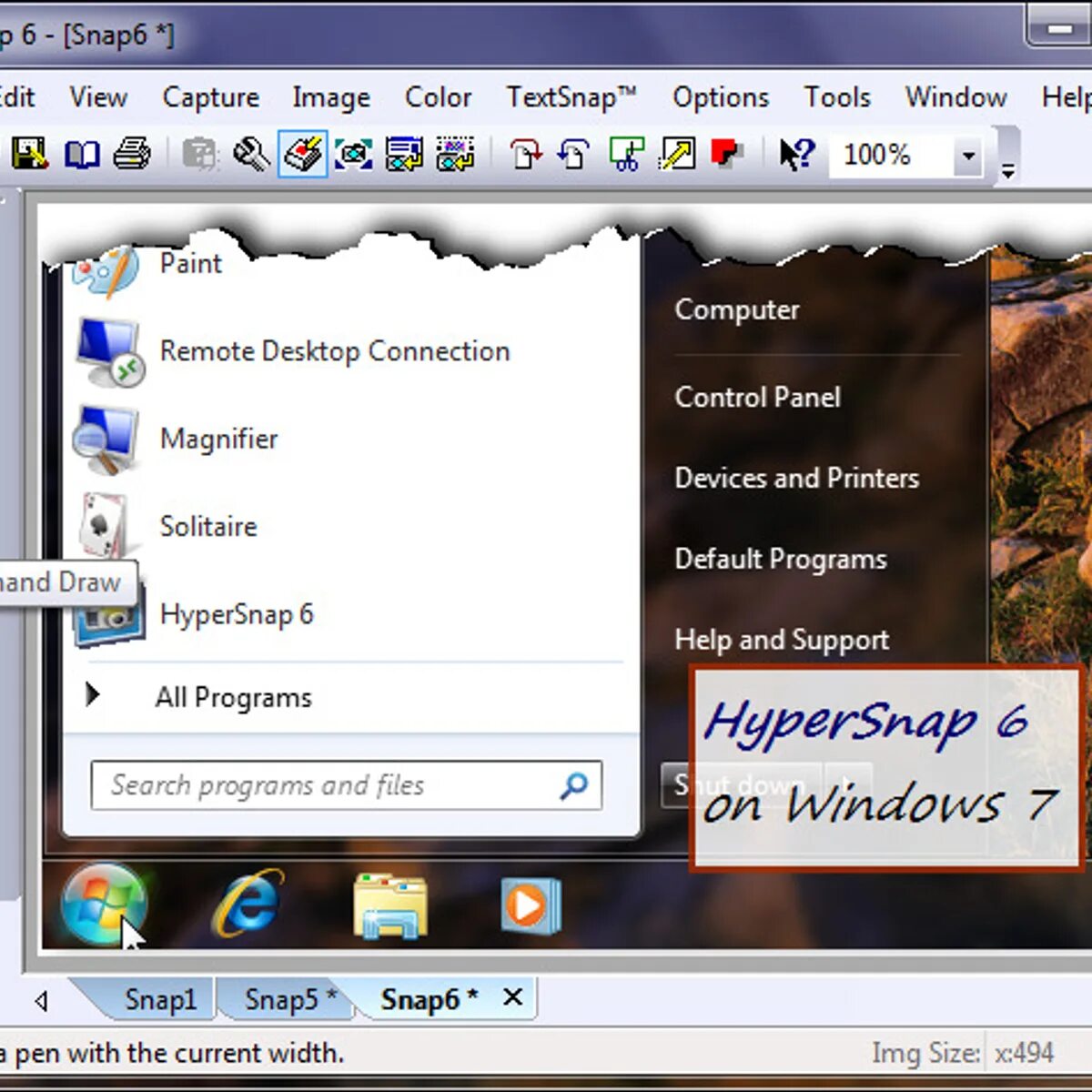This screenshot has height=1092, width=1092.
Task: Click the crop scissors icon
Action: (x=626, y=155)
